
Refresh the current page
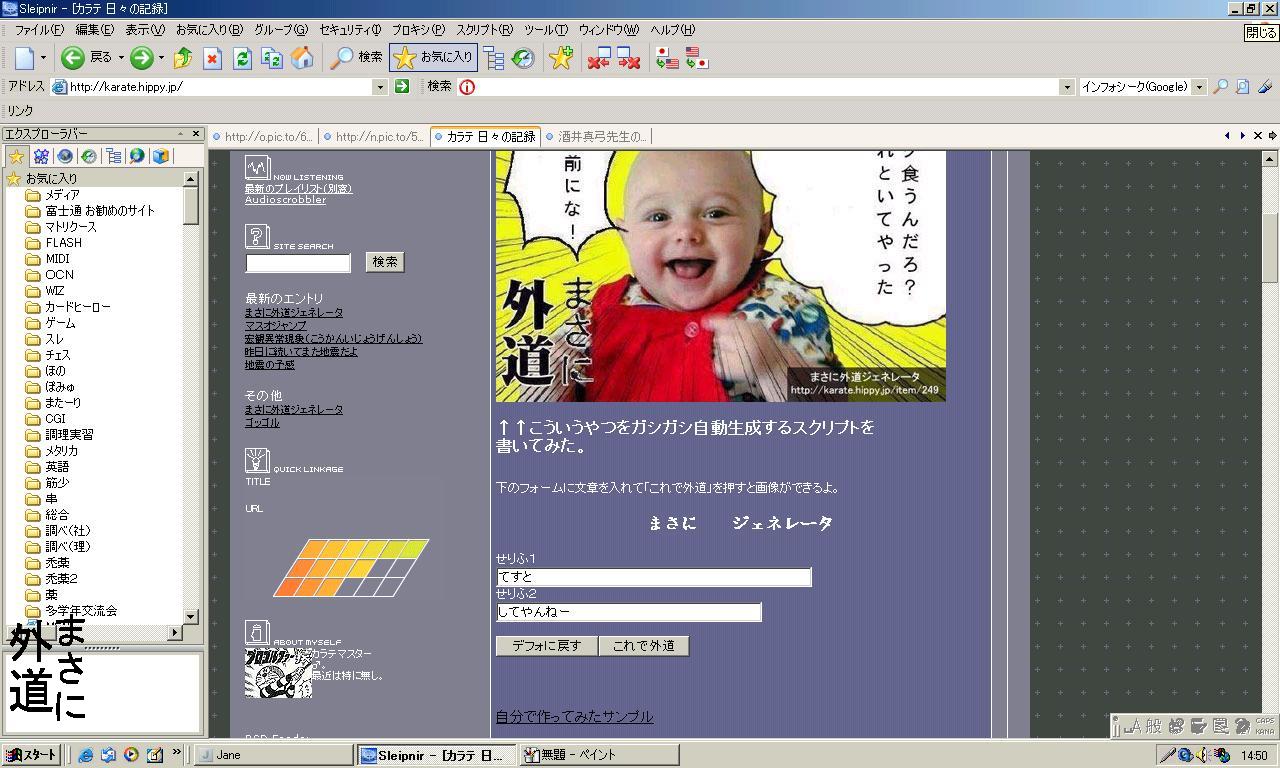[x=242, y=58]
